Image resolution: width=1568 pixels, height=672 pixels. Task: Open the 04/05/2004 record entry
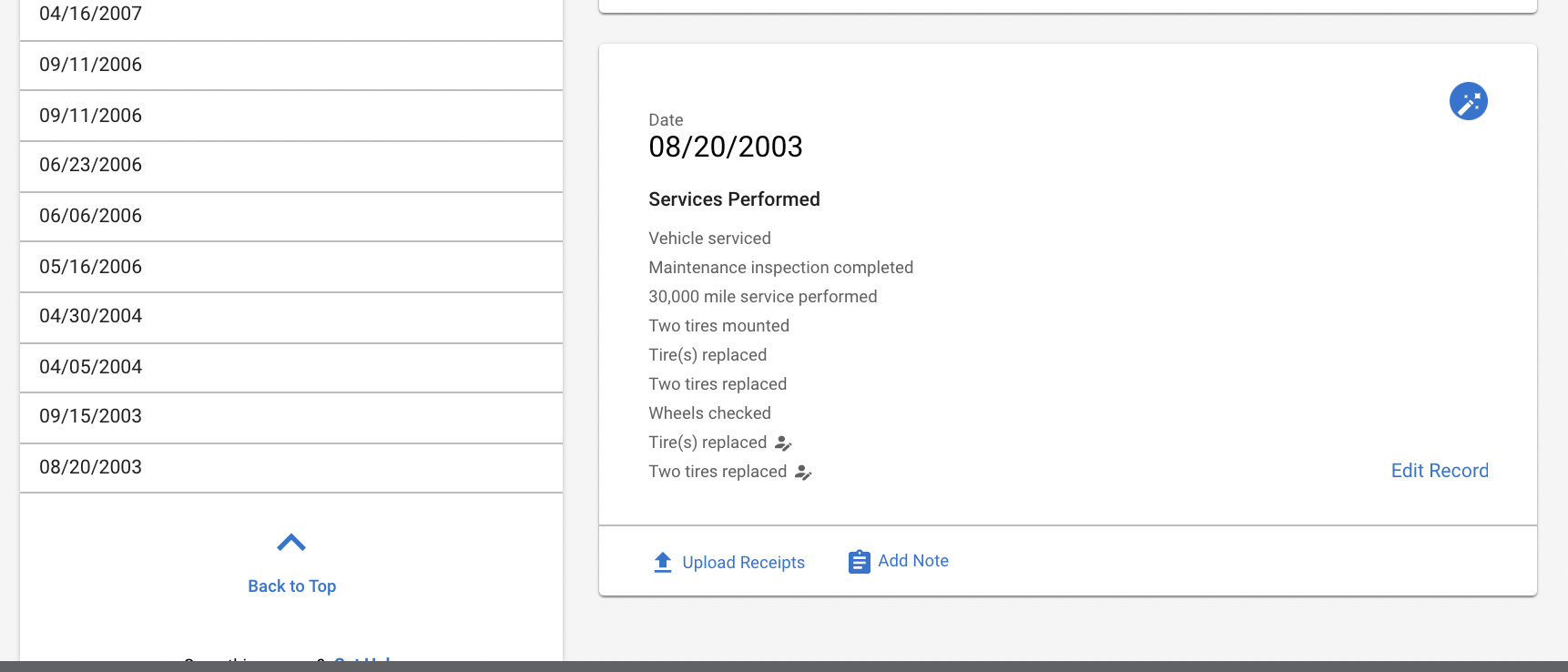point(291,368)
